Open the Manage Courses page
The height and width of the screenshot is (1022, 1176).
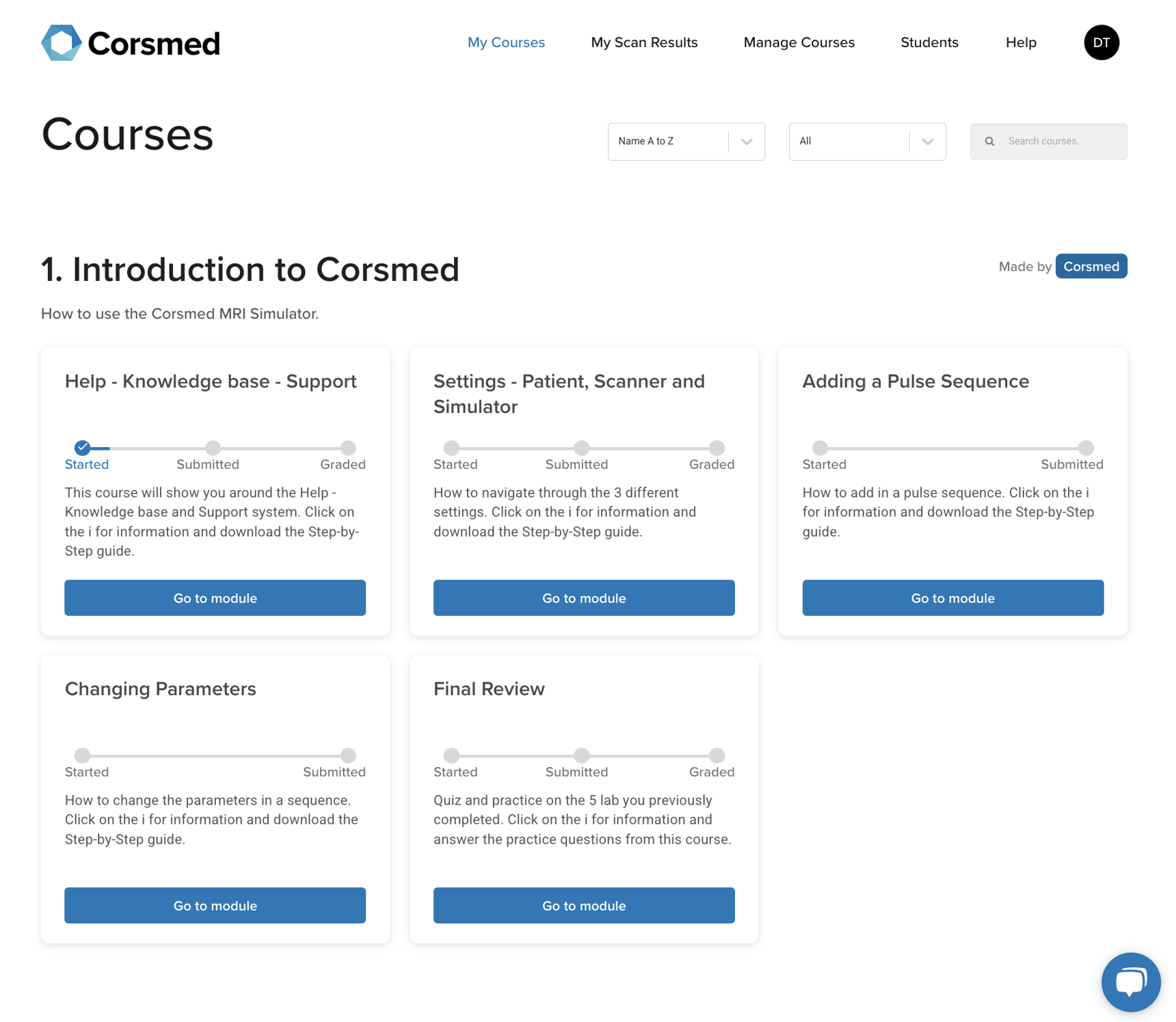799,42
